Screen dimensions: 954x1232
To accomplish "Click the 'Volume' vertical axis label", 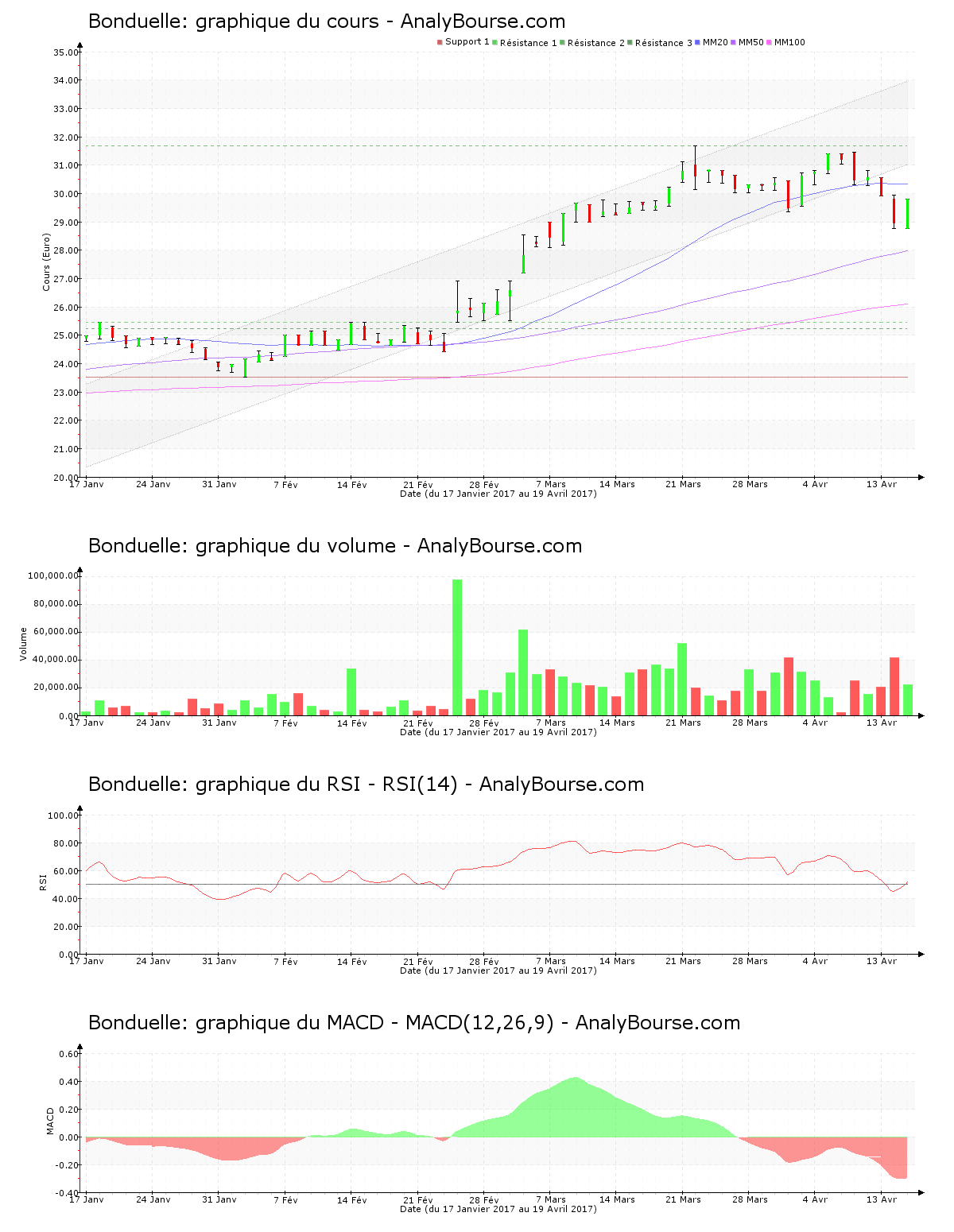I will [x=24, y=644].
